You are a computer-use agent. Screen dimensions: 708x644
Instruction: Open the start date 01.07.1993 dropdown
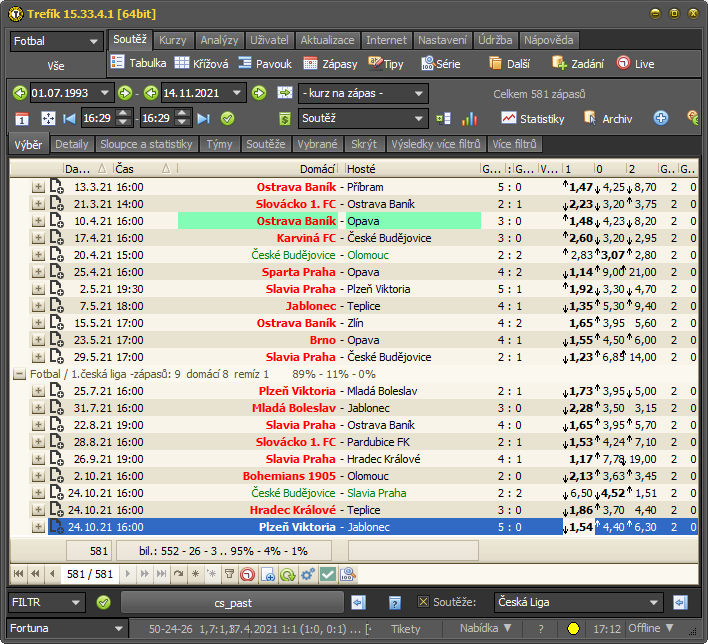105,93
